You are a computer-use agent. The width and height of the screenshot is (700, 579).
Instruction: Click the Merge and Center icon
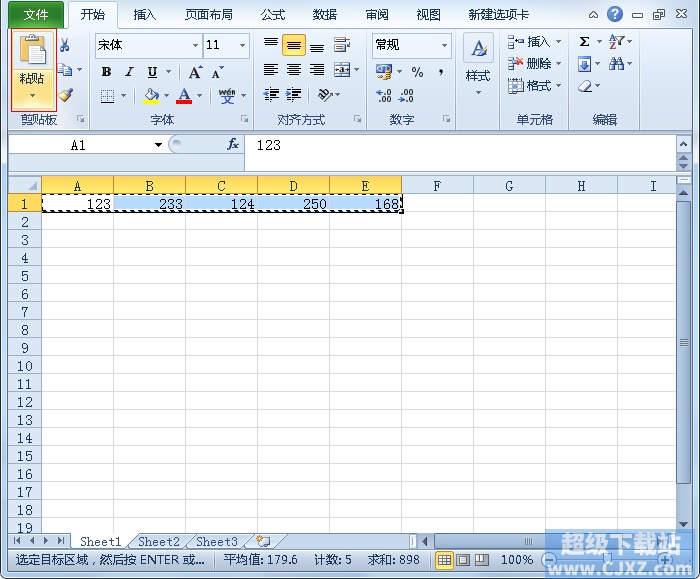pos(342,70)
